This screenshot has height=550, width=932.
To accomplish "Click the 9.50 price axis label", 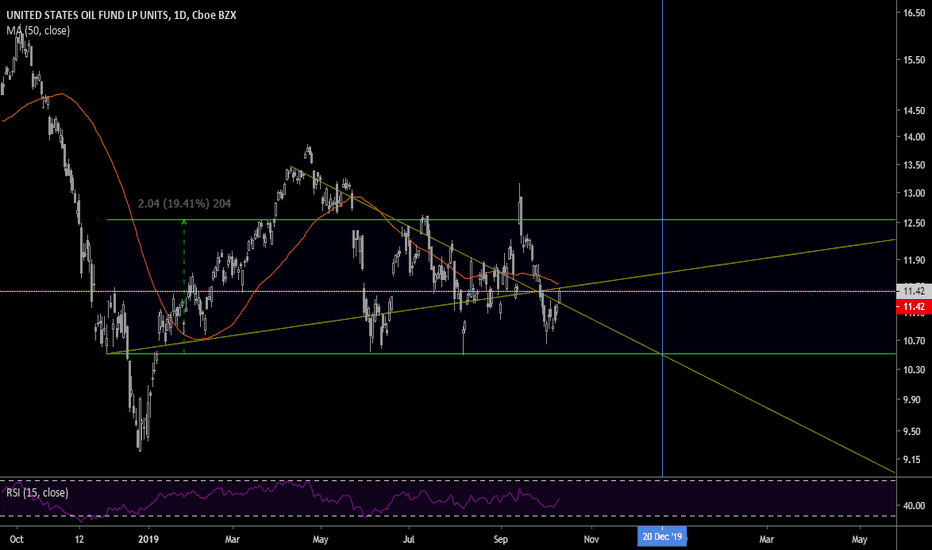I will [x=914, y=432].
